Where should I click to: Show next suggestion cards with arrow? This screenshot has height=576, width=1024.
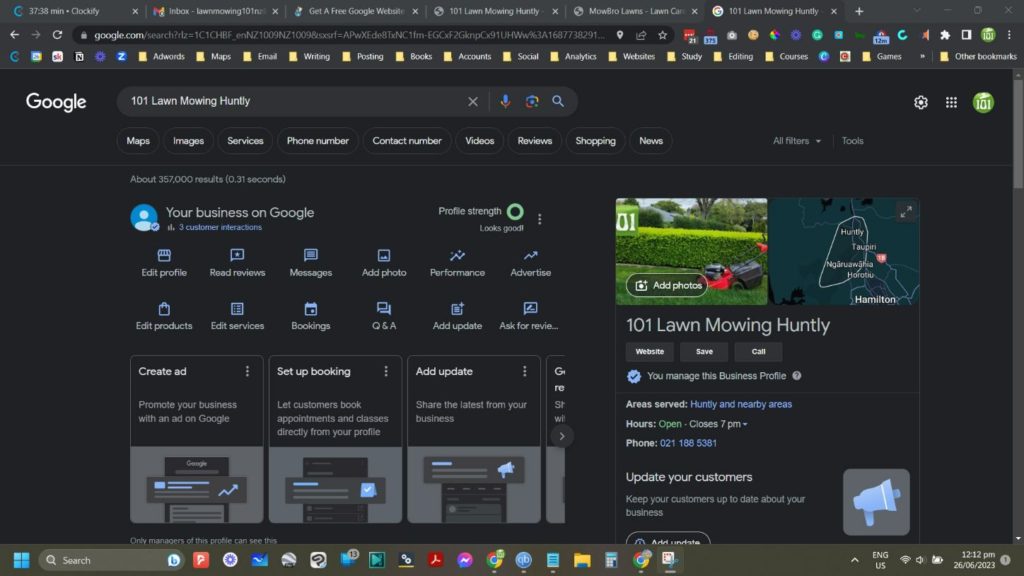click(562, 436)
